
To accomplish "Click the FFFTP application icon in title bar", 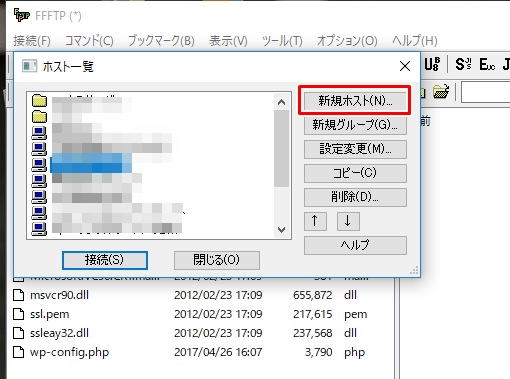I will point(21,15).
